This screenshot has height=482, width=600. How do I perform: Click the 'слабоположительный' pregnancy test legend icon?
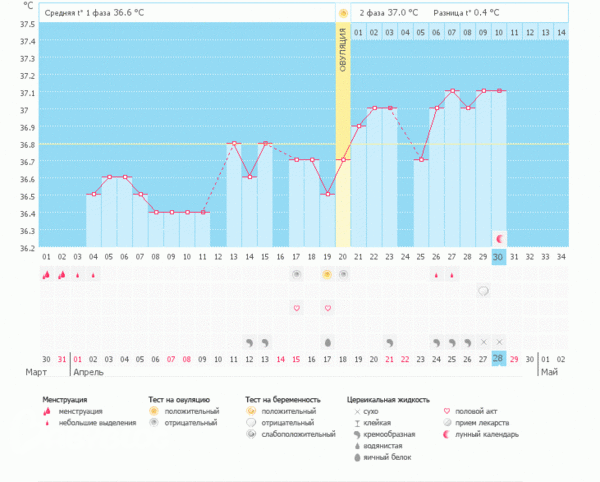[251, 435]
